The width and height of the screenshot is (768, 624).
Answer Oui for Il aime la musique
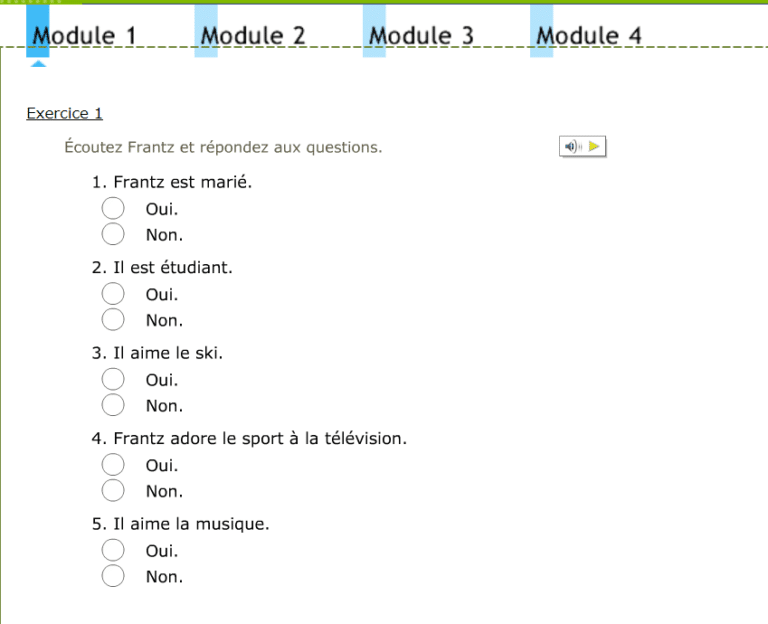(113, 549)
